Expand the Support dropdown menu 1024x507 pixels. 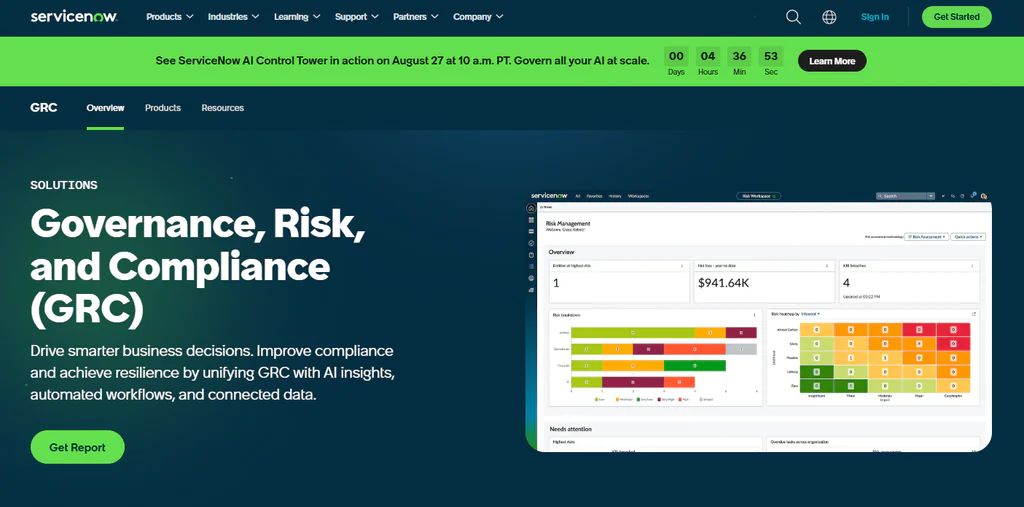pos(357,17)
